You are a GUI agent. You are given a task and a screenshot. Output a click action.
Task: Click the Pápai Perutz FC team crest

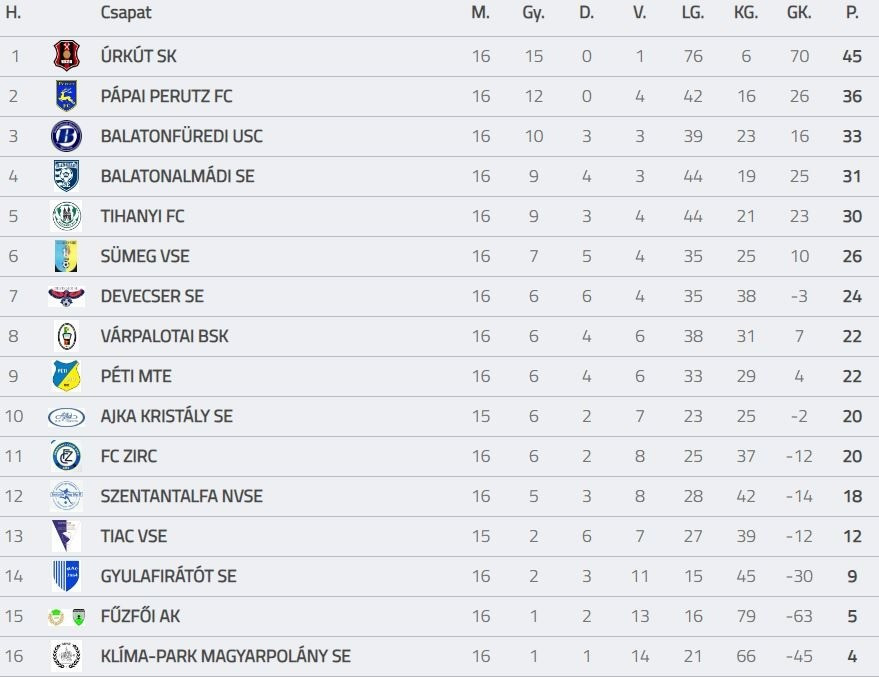click(x=66, y=96)
